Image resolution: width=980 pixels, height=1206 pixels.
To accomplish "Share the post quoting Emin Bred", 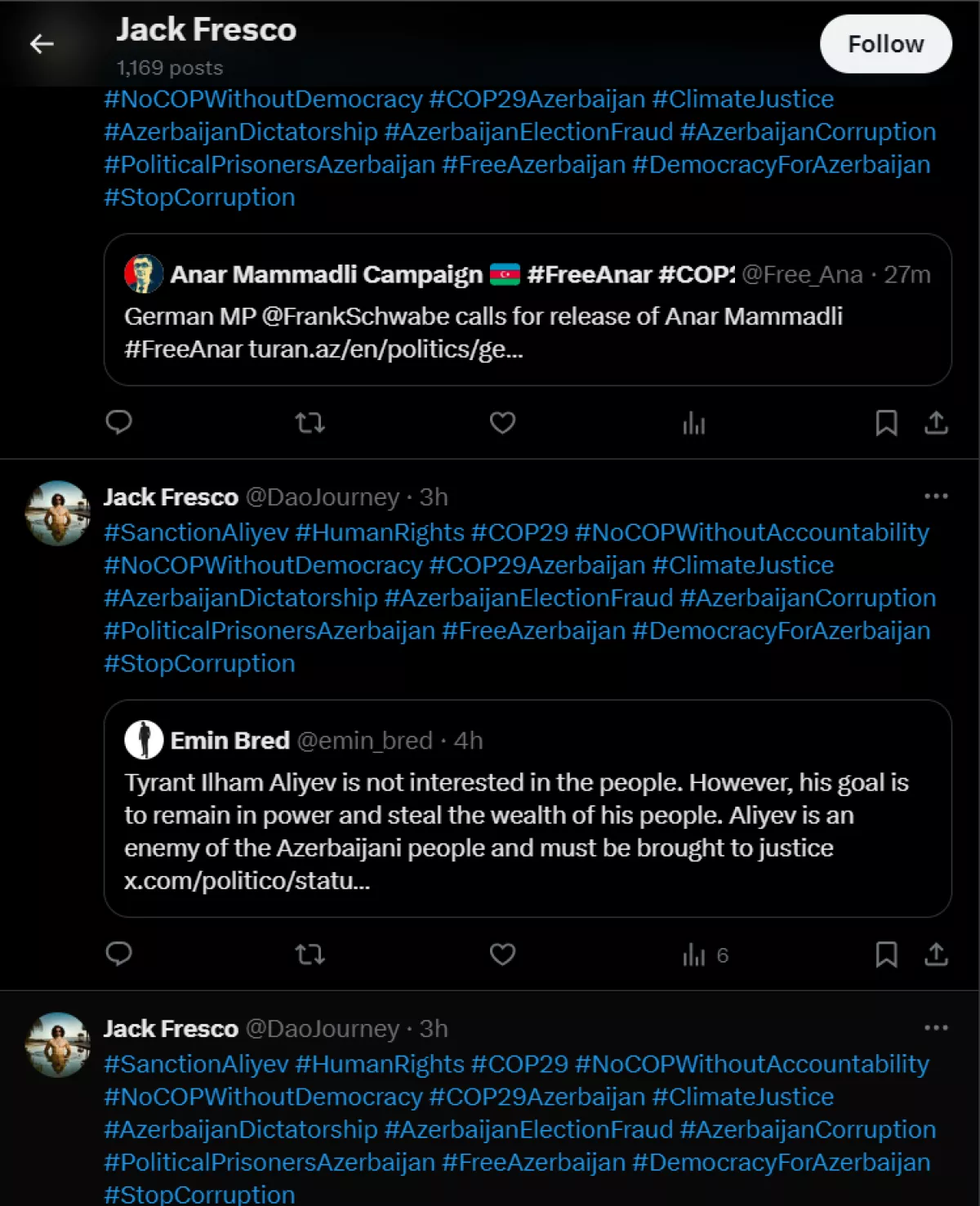I will tap(936, 954).
